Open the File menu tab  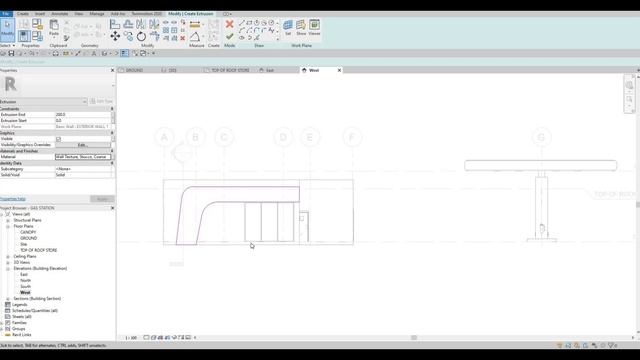tap(6, 14)
